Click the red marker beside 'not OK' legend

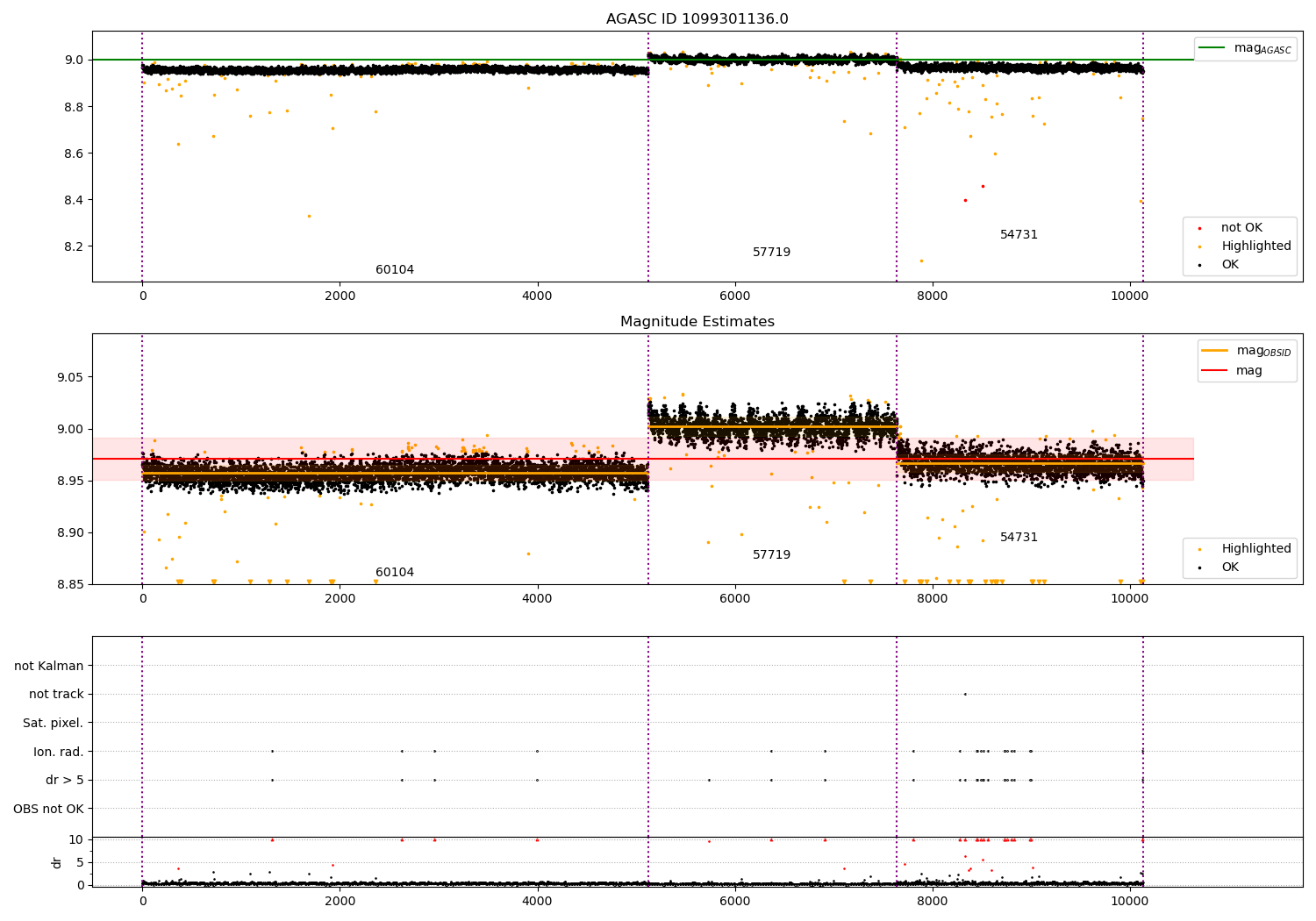click(1199, 228)
